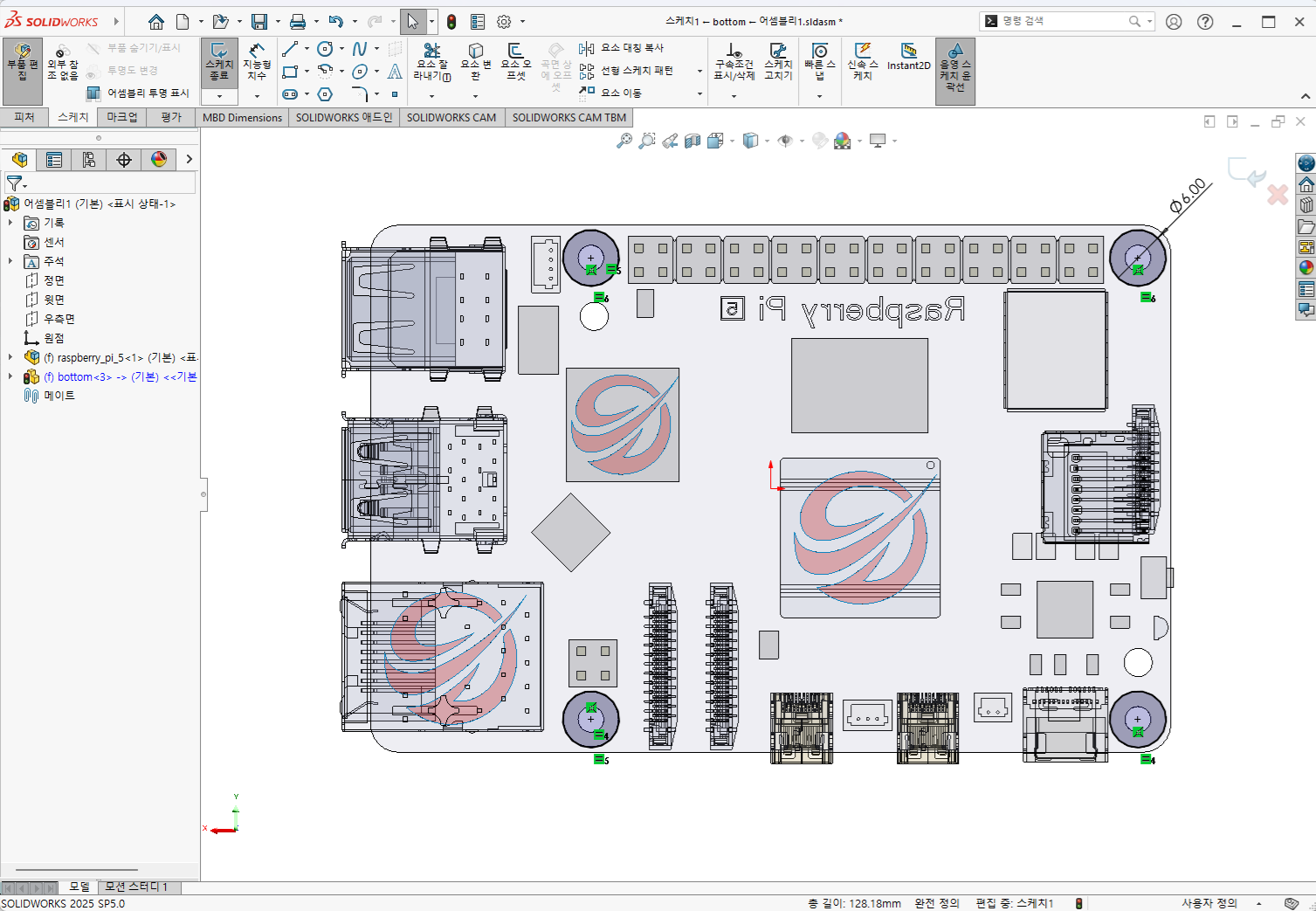Click the 요소 대칭 복사 mirror entities tool
Image resolution: width=1316 pixels, height=911 pixels.
(622, 48)
